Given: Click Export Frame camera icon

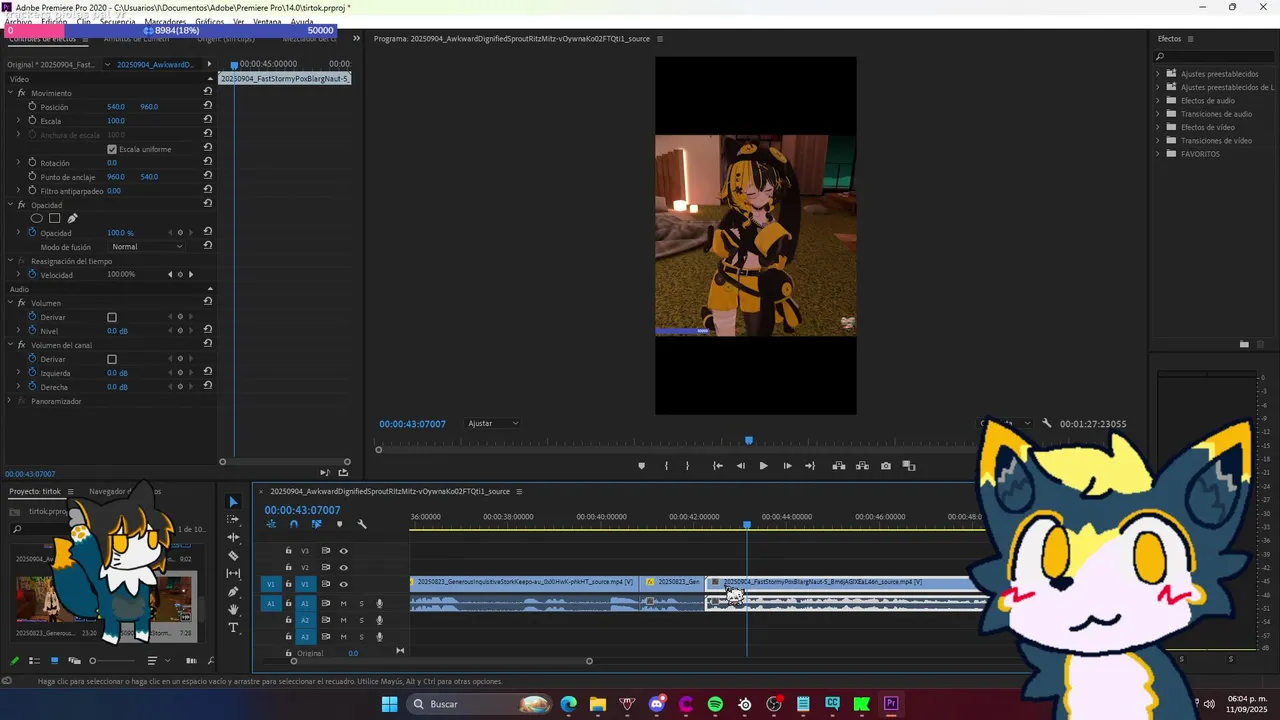Looking at the screenshot, I should coord(886,466).
